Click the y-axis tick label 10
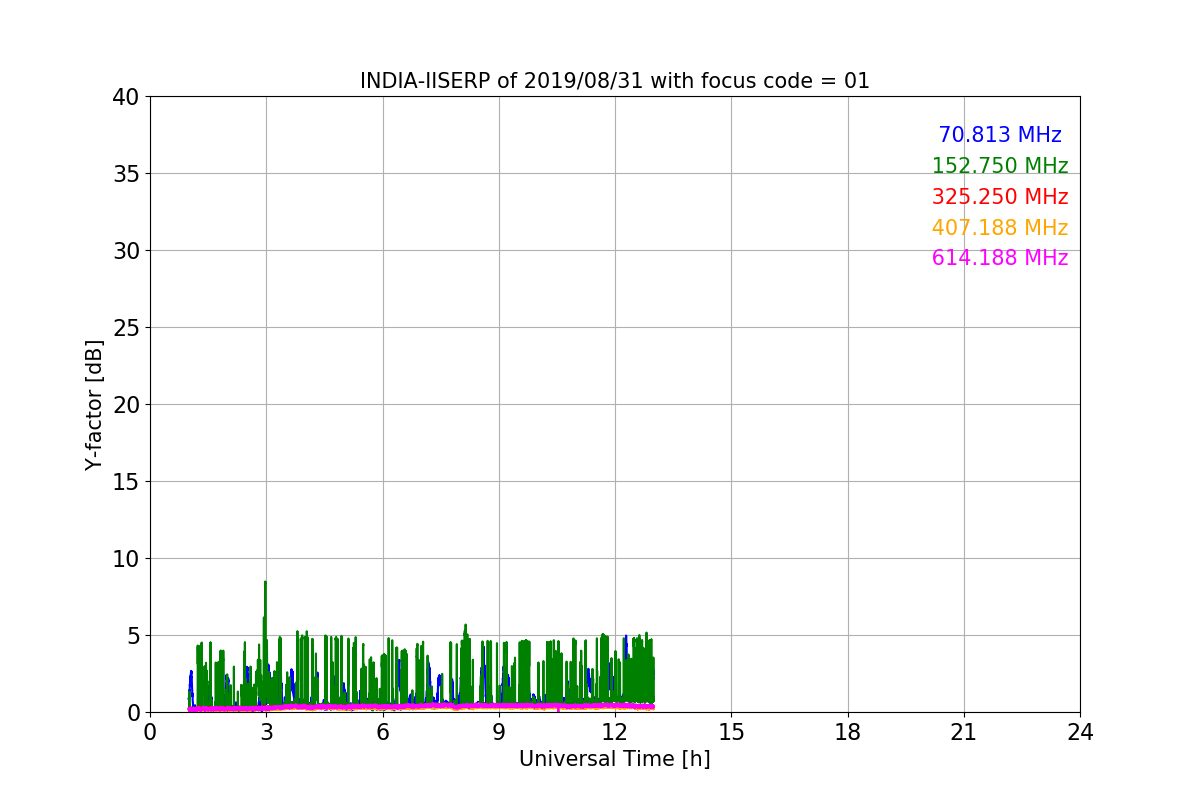This screenshot has width=1200, height=800. click(126, 559)
